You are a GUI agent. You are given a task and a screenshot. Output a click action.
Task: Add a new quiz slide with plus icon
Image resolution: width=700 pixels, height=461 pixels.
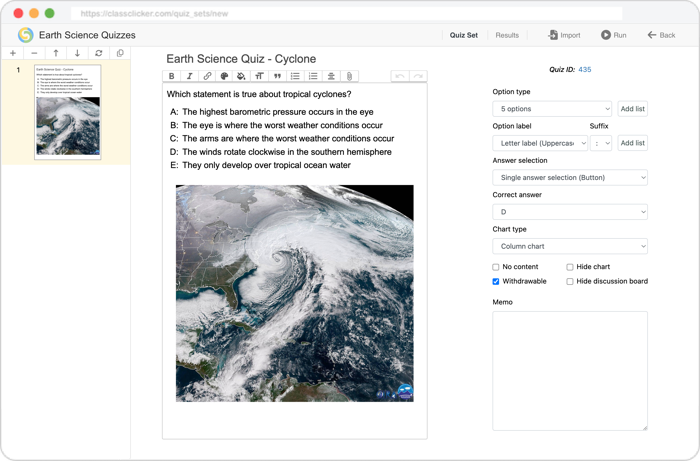[x=13, y=53]
